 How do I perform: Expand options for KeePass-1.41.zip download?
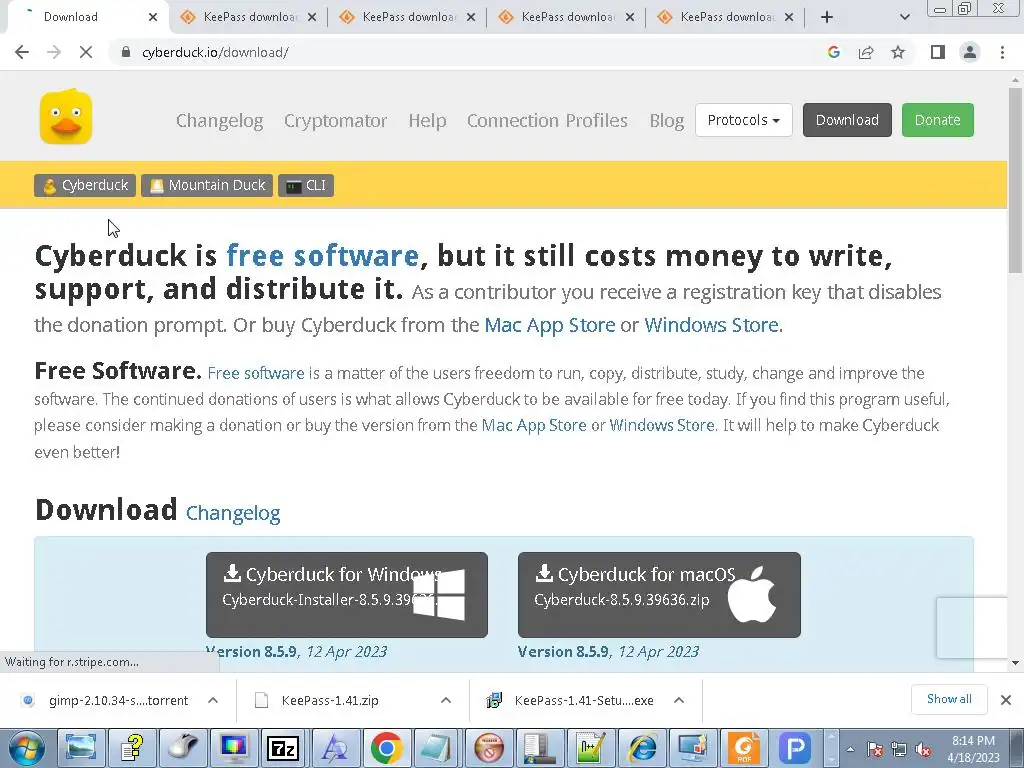[x=446, y=700]
